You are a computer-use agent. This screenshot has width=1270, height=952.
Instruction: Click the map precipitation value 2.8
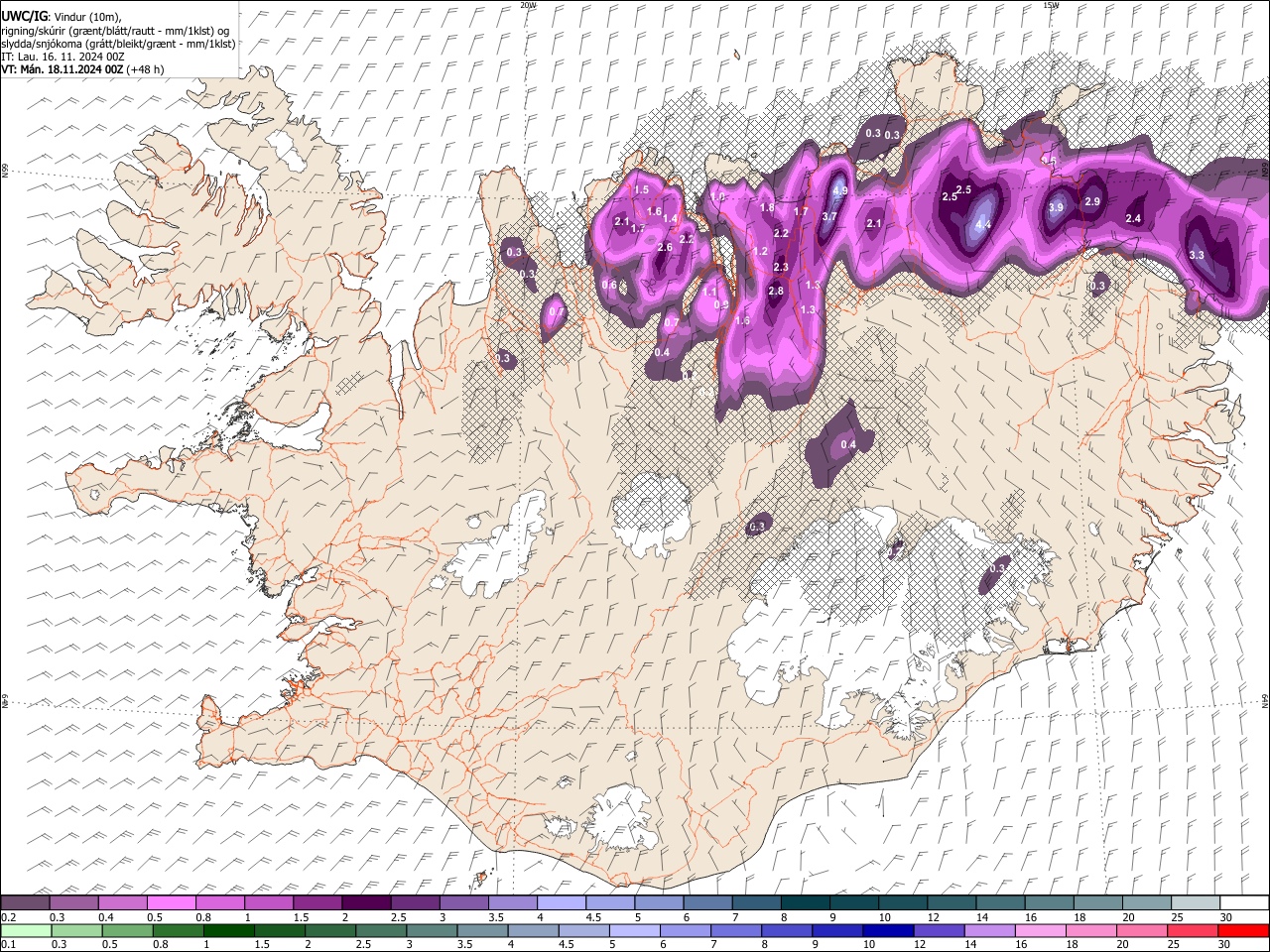pyautogui.click(x=776, y=291)
